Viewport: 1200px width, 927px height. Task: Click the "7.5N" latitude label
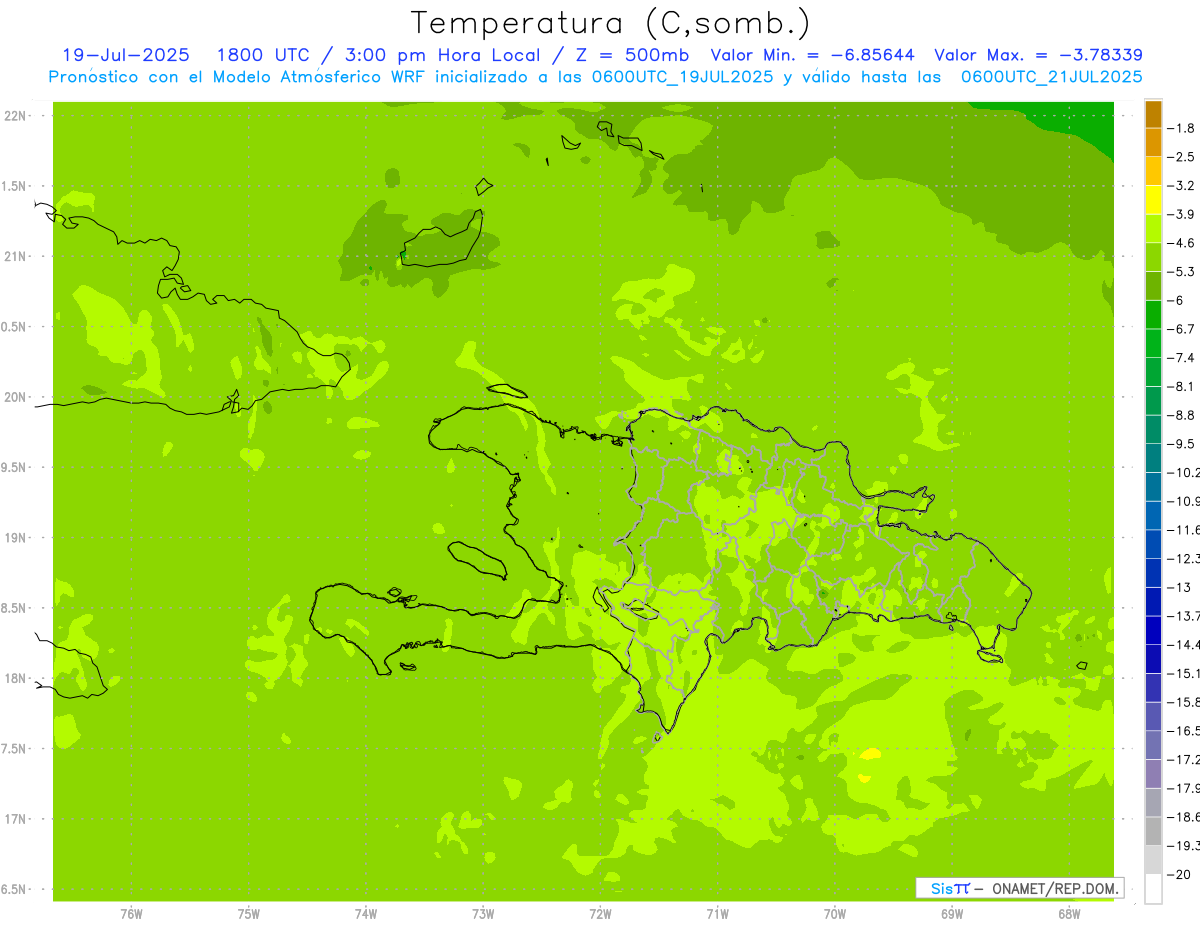(x=14, y=749)
